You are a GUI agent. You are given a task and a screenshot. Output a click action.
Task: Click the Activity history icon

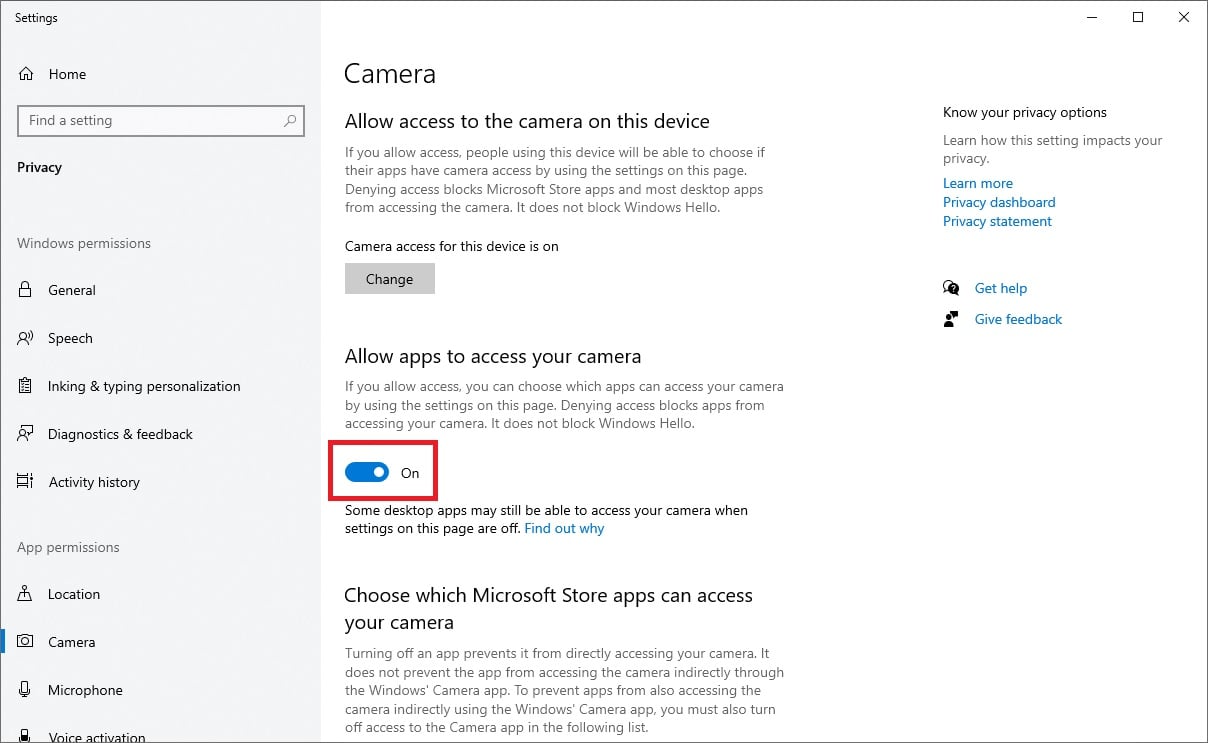pos(26,482)
